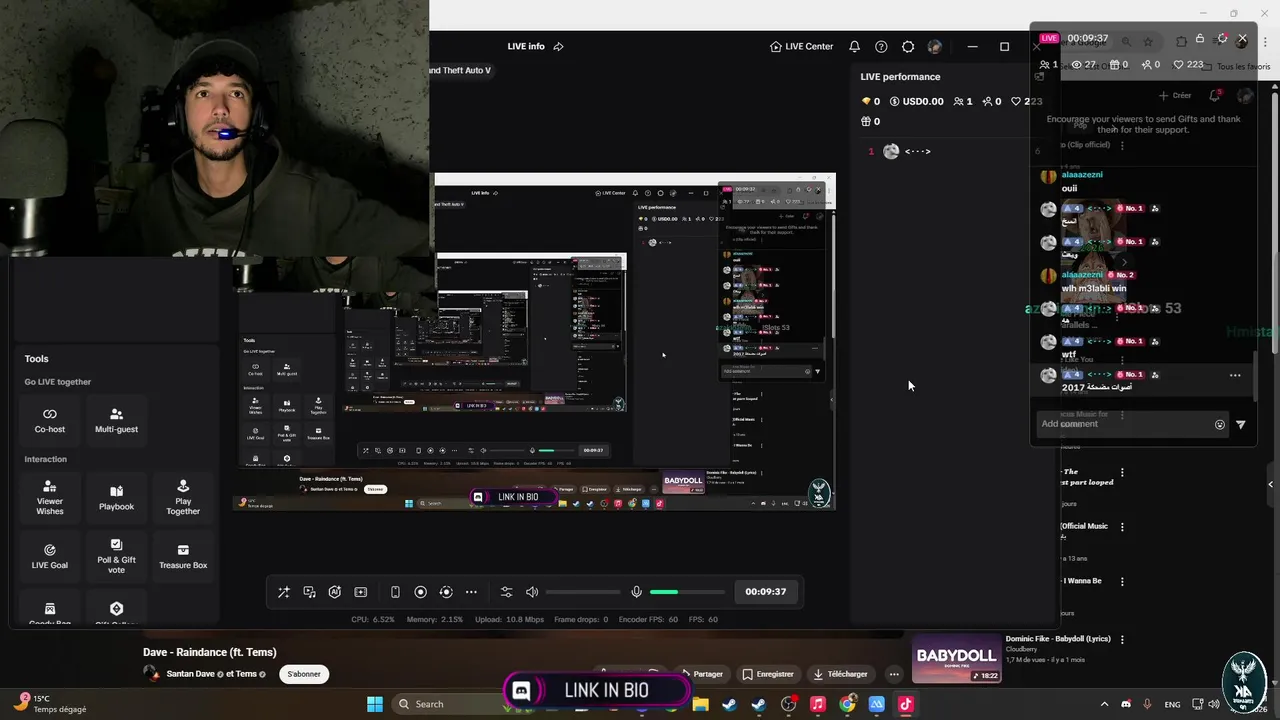Open the Playbook tool
This screenshot has height=720, width=1280.
point(116,497)
